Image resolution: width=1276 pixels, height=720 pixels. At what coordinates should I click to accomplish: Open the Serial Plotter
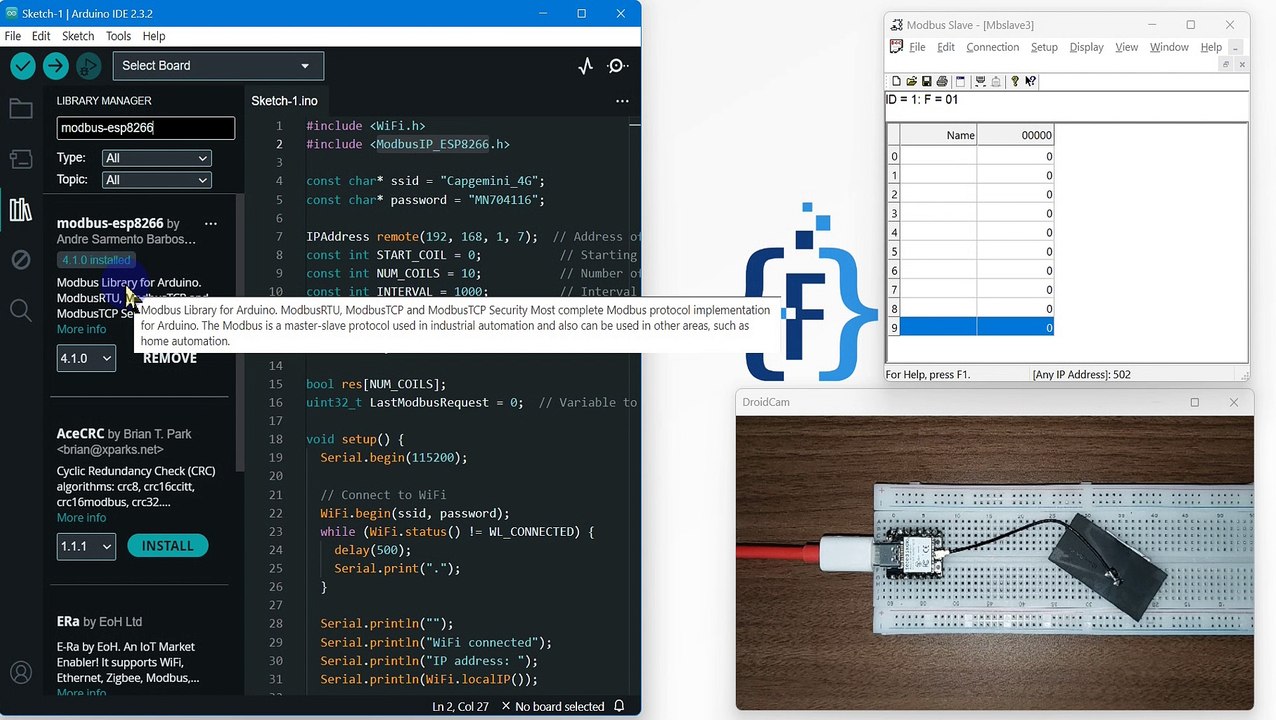(x=586, y=66)
